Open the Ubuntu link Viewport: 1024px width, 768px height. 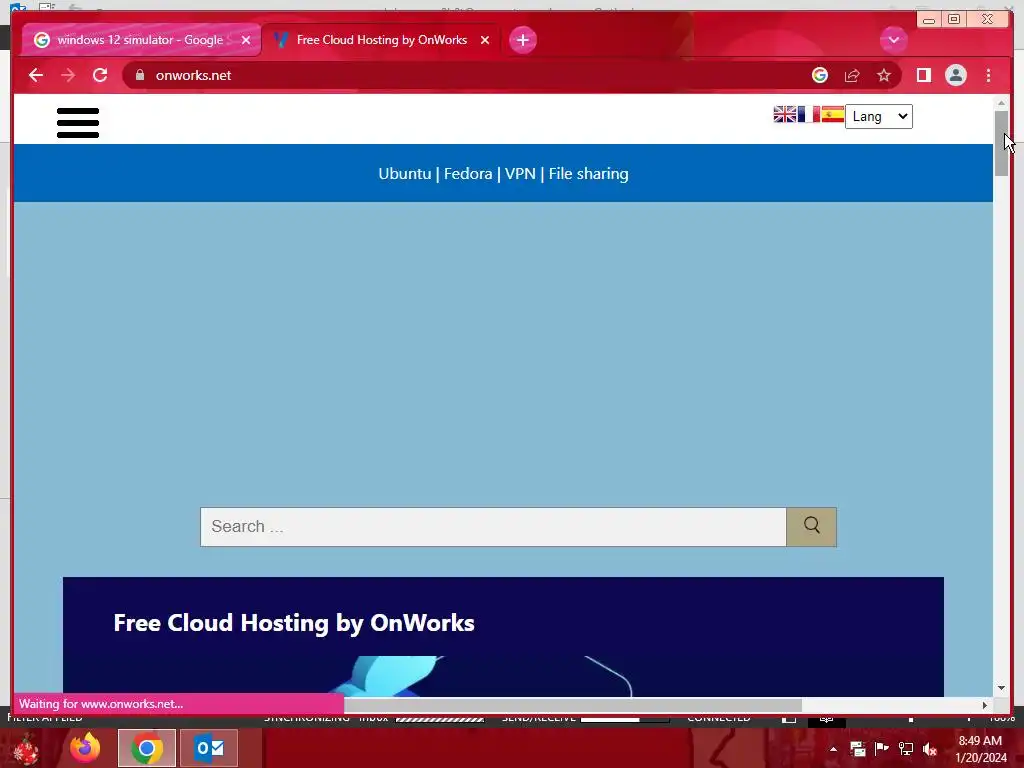point(405,174)
